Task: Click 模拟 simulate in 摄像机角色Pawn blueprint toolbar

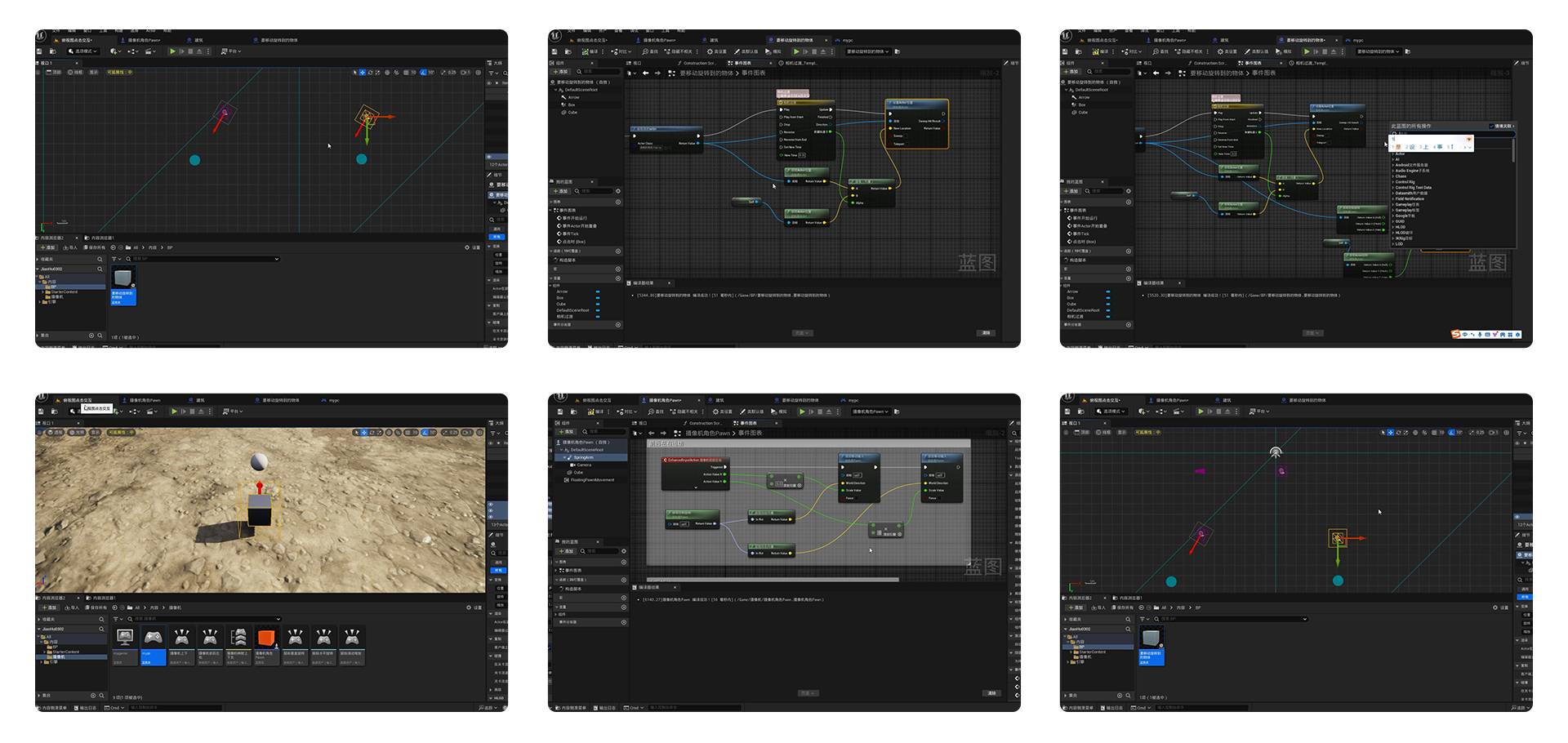Action: 779,412
